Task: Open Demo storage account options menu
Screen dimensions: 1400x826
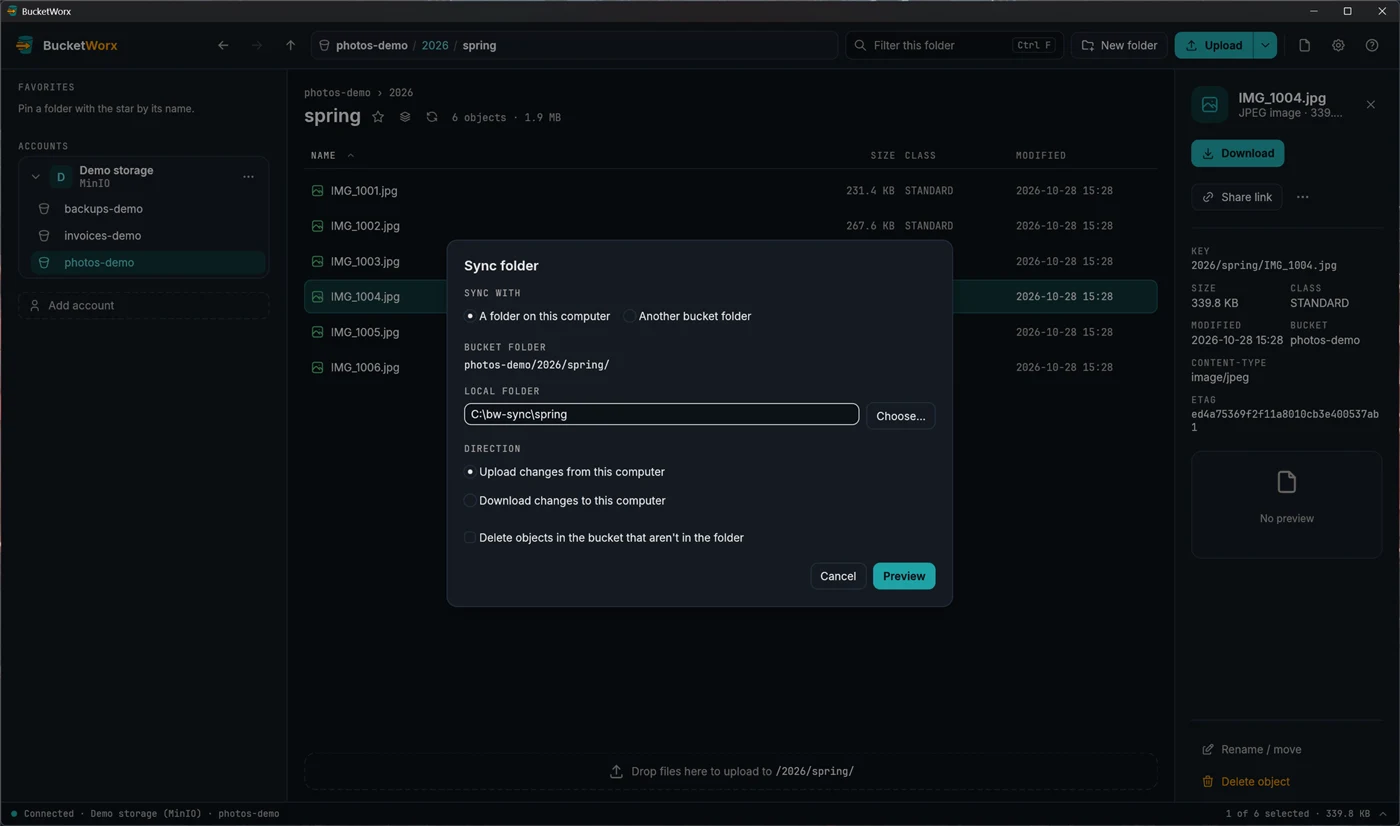Action: [x=248, y=177]
